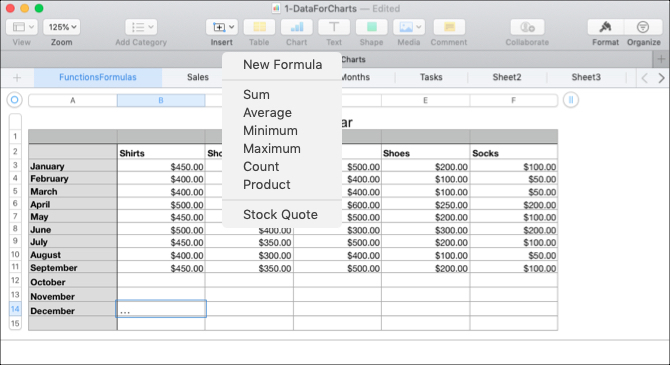Viewport: 670px width, 365px height.
Task: Open the Media toolbar icon
Action: pyautogui.click(x=406, y=27)
